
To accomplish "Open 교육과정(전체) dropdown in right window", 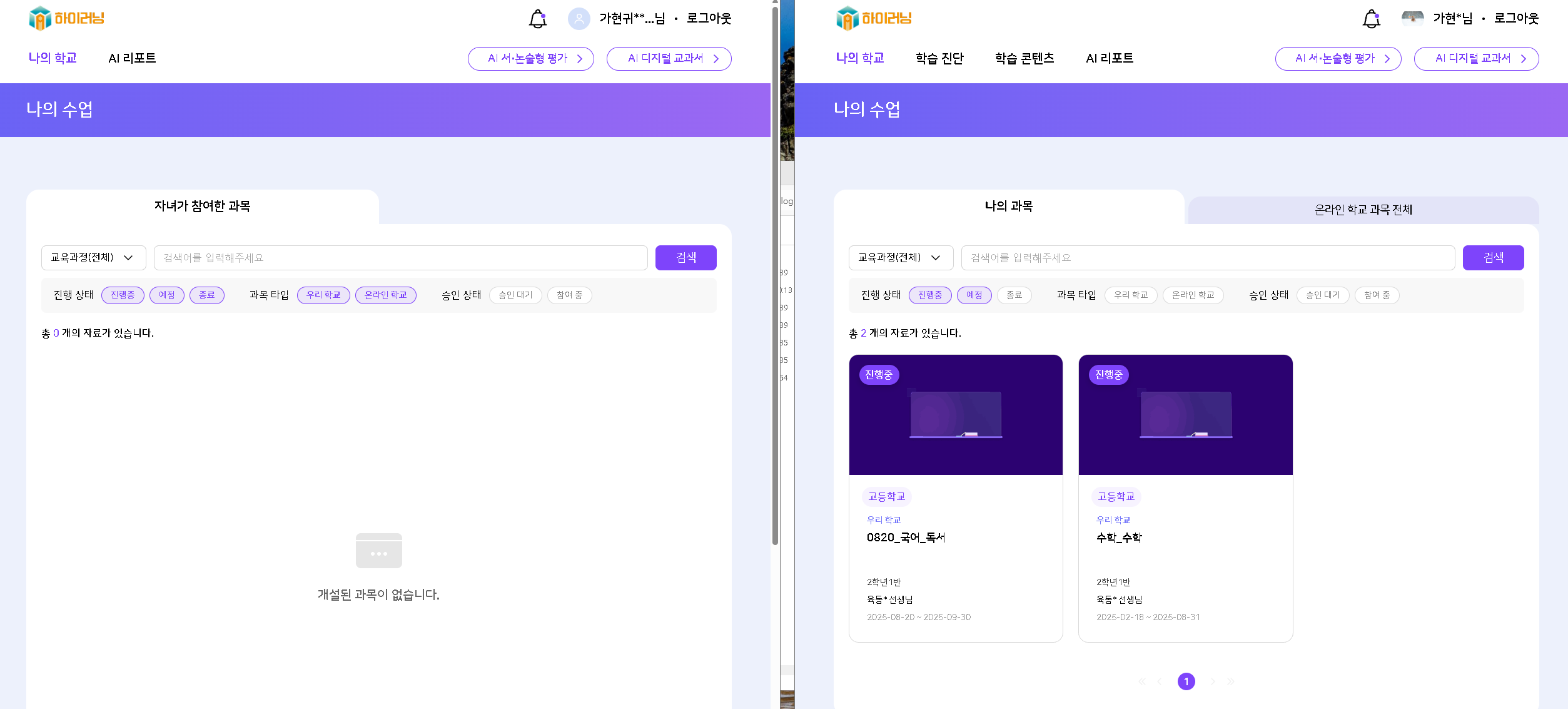I will point(901,258).
